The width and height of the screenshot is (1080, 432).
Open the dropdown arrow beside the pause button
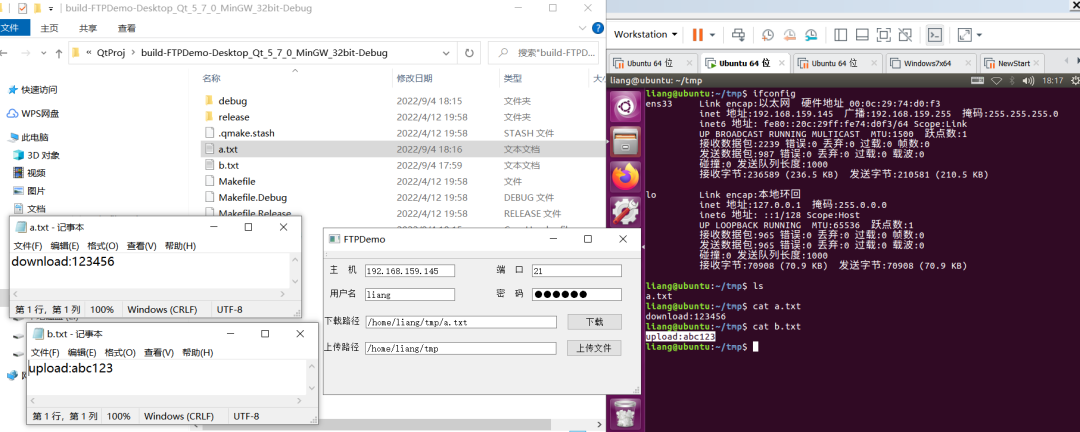[712, 34]
